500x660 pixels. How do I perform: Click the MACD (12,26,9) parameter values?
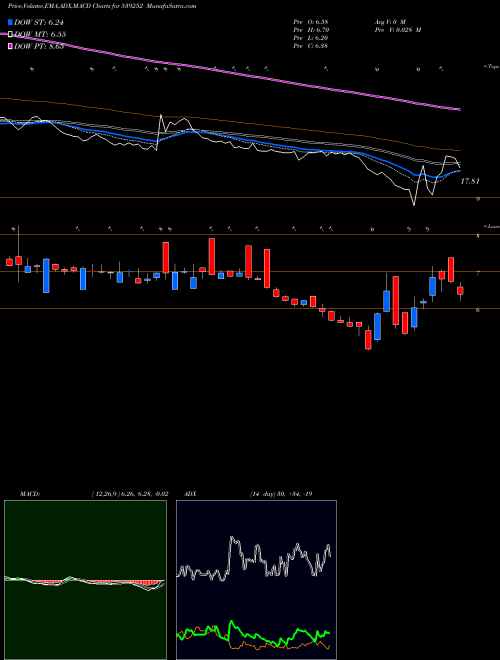coord(130,494)
